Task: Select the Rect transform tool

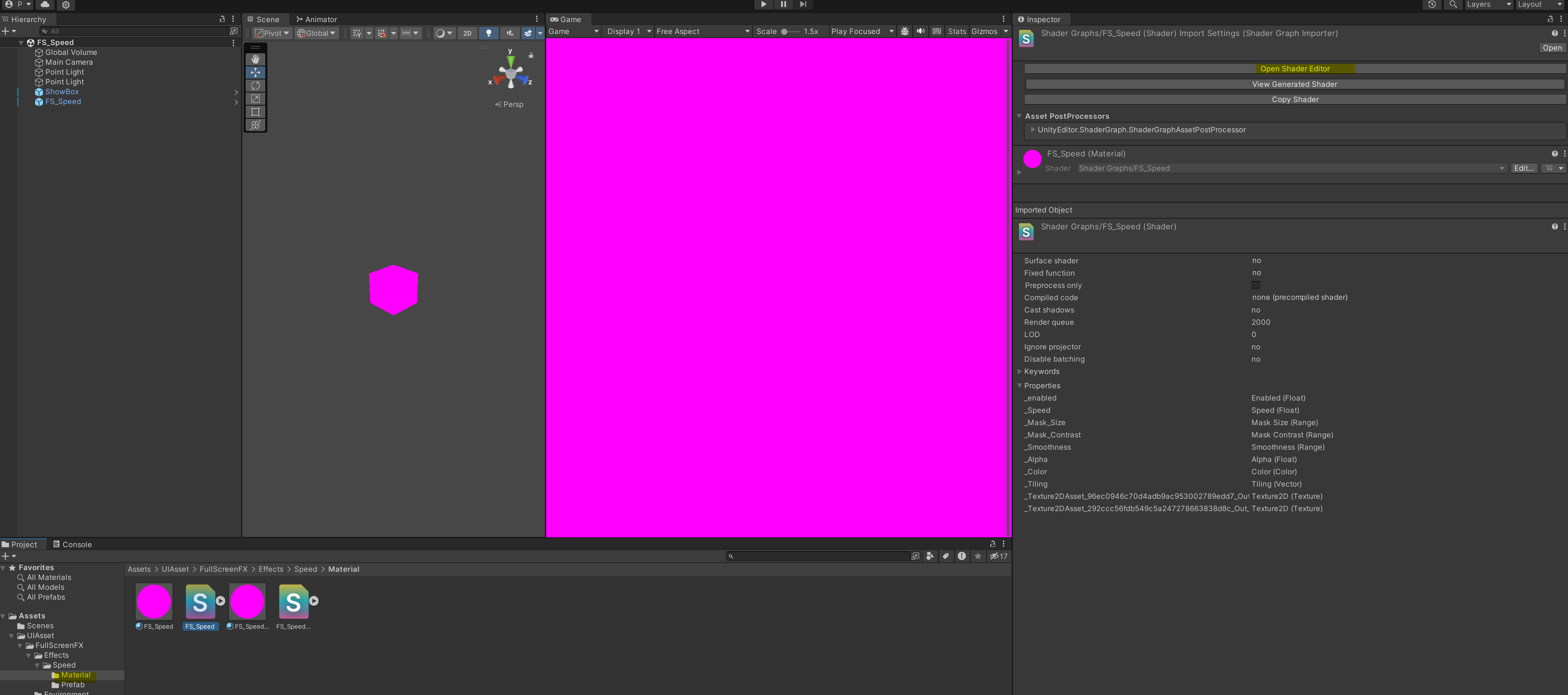Action: point(255,112)
